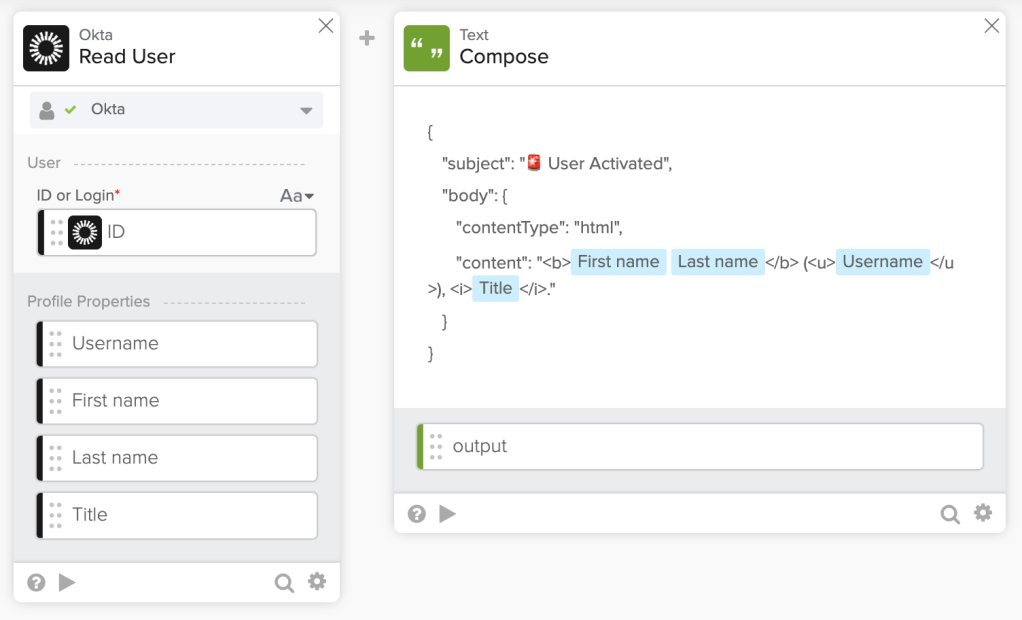1022x620 pixels.
Task: Click the search icon on Compose card
Action: (x=950, y=514)
